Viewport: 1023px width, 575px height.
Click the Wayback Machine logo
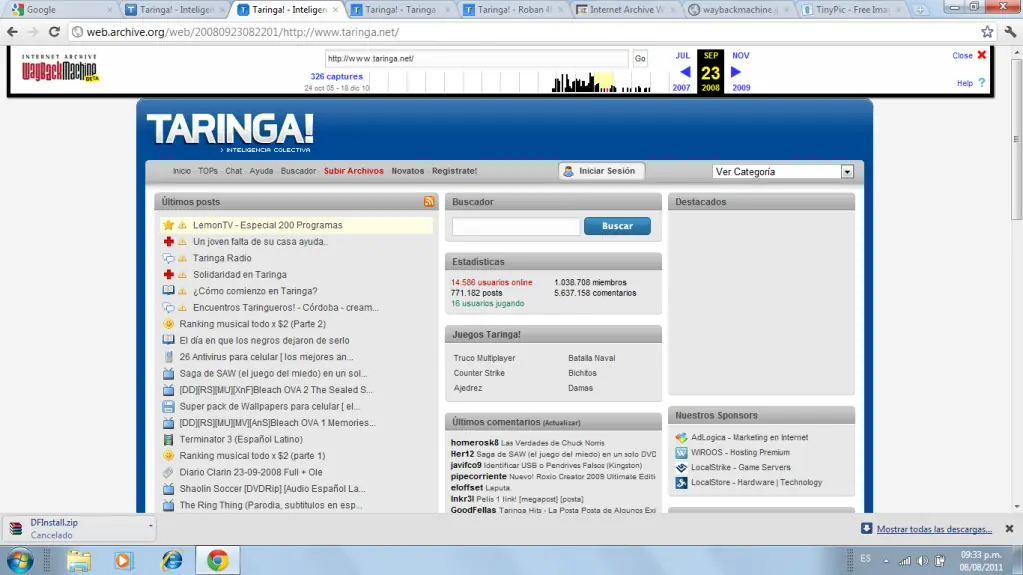click(x=59, y=68)
